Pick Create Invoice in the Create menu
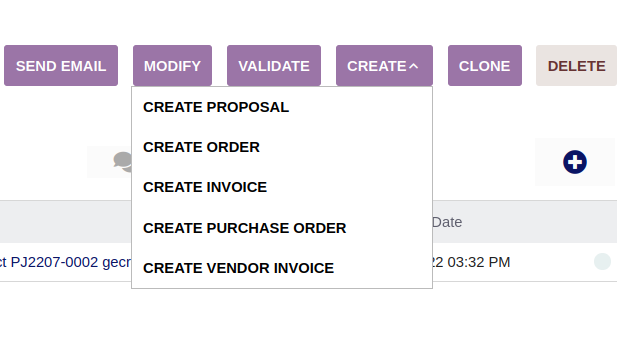 click(205, 187)
